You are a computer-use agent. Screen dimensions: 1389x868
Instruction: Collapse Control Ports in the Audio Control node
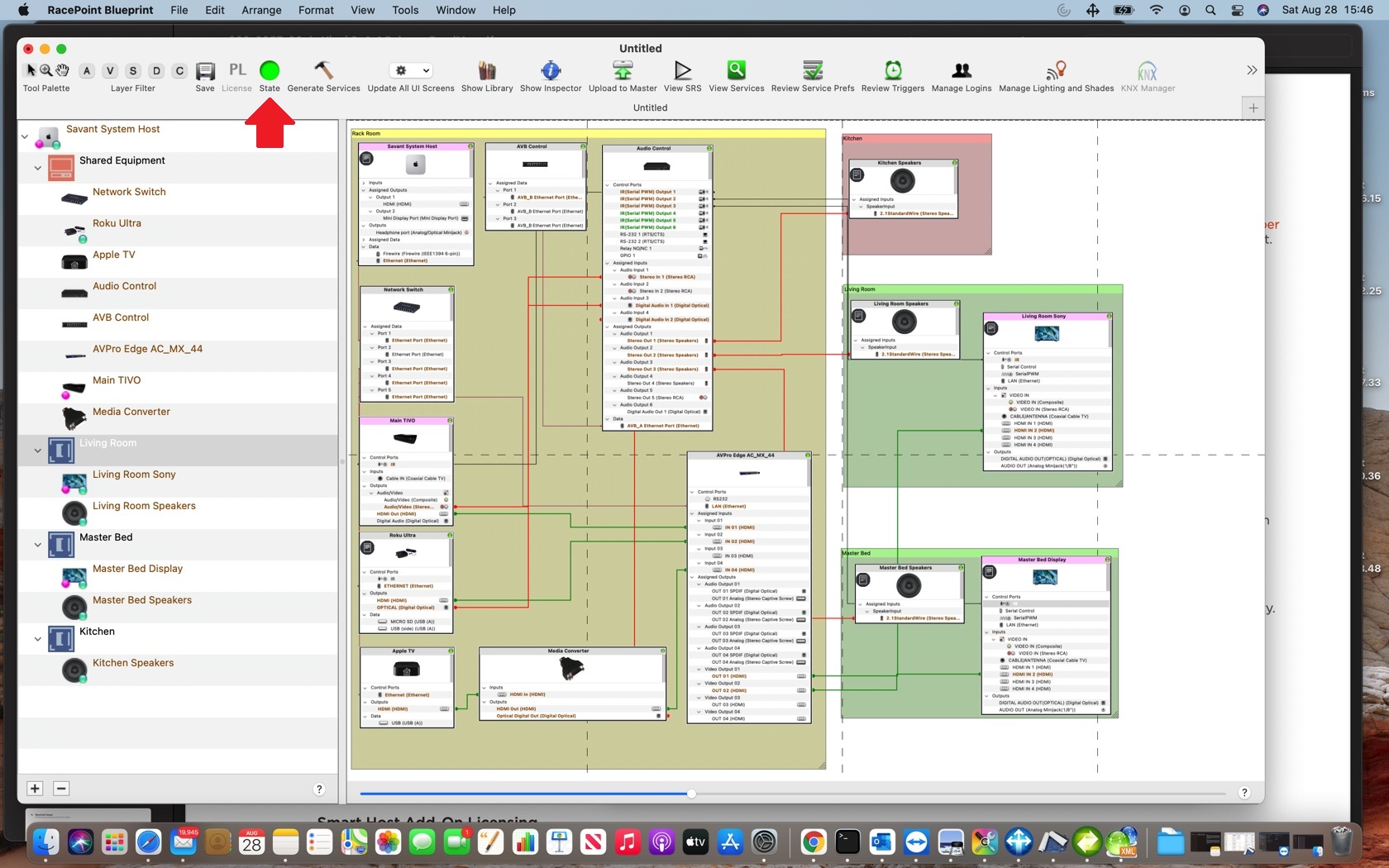(x=608, y=184)
